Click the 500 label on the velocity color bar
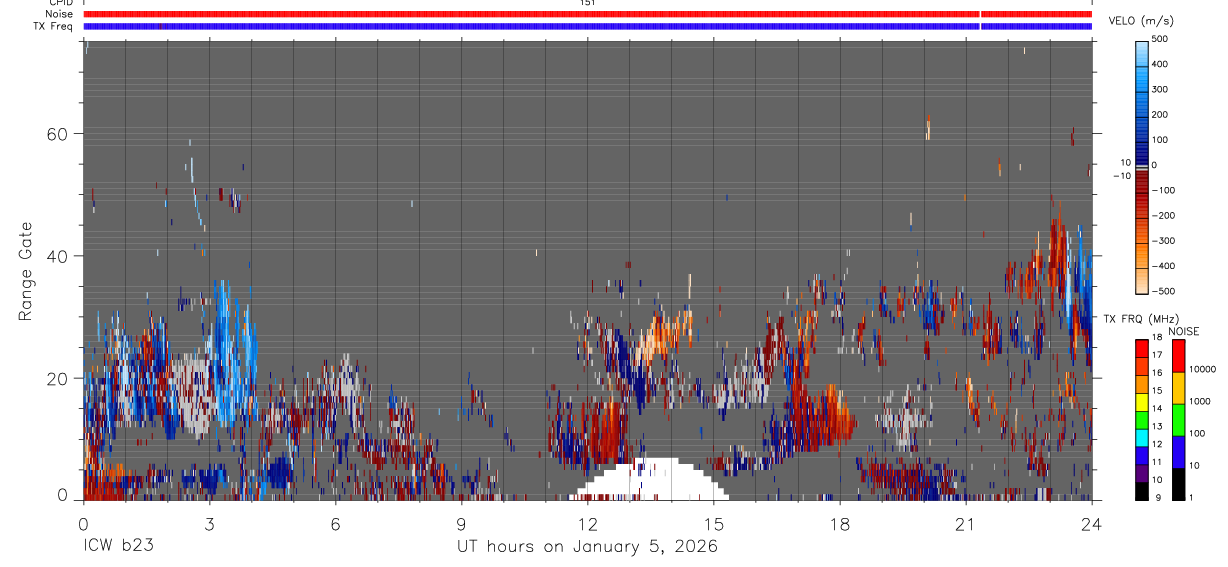This screenshot has height=567, width=1228. click(1160, 39)
